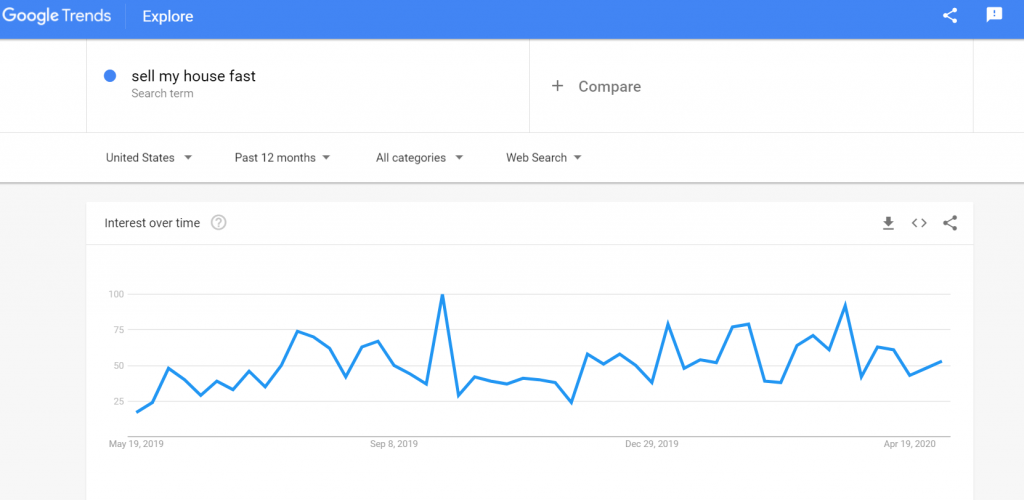Click the embed code icon on chart card
Viewport: 1024px width, 500px height.
click(x=919, y=223)
